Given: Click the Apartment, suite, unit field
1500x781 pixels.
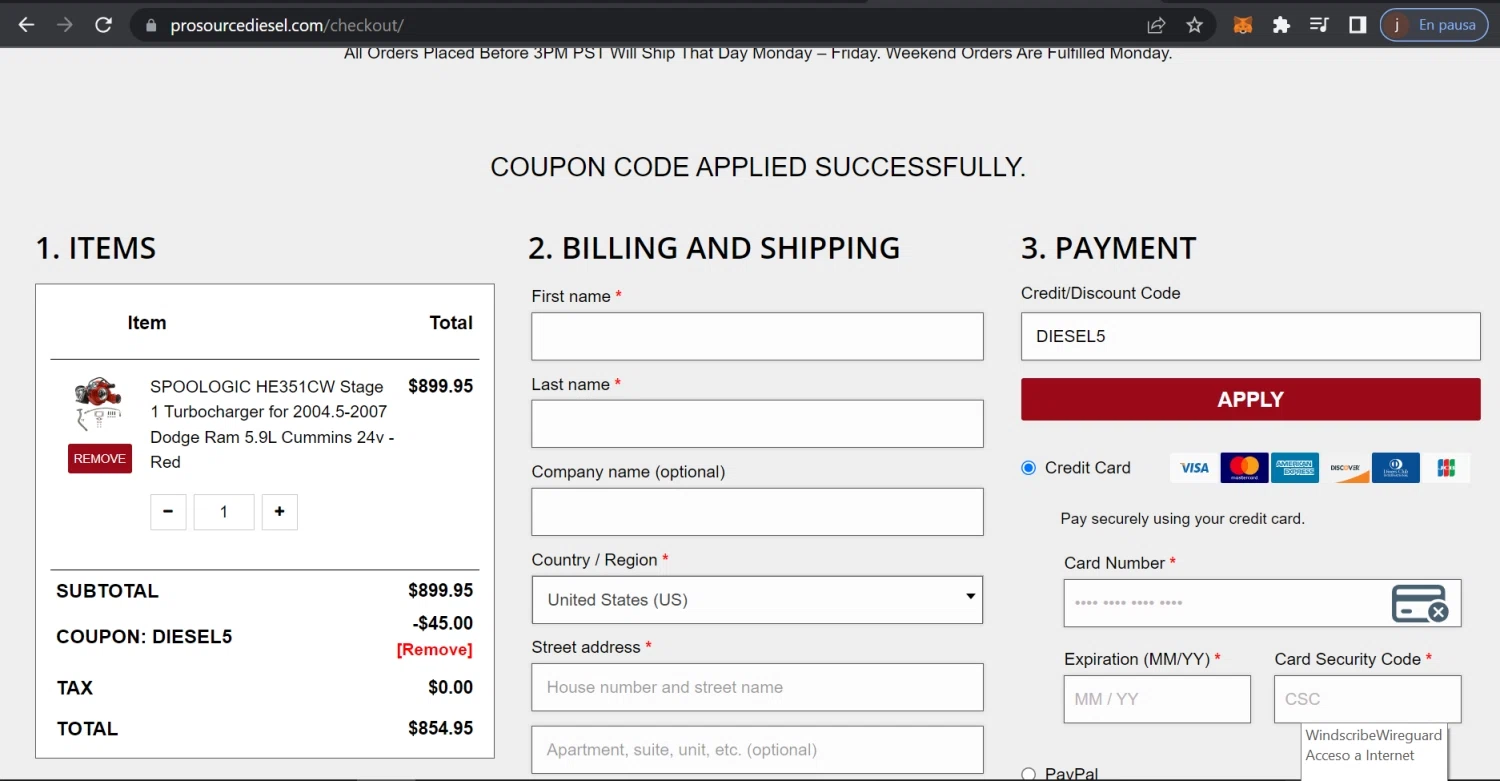Looking at the screenshot, I should [x=757, y=750].
